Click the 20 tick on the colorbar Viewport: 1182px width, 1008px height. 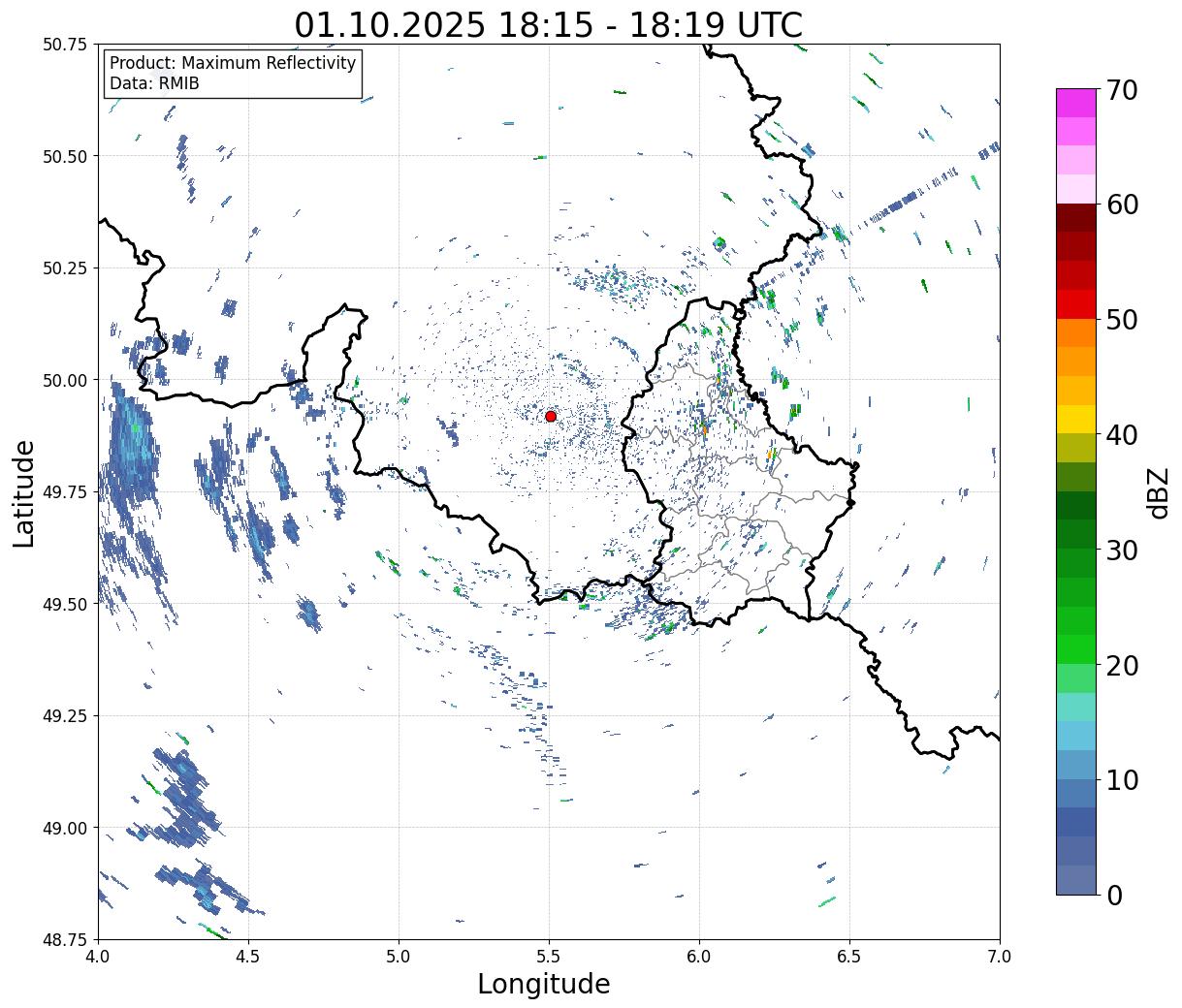[1122, 666]
